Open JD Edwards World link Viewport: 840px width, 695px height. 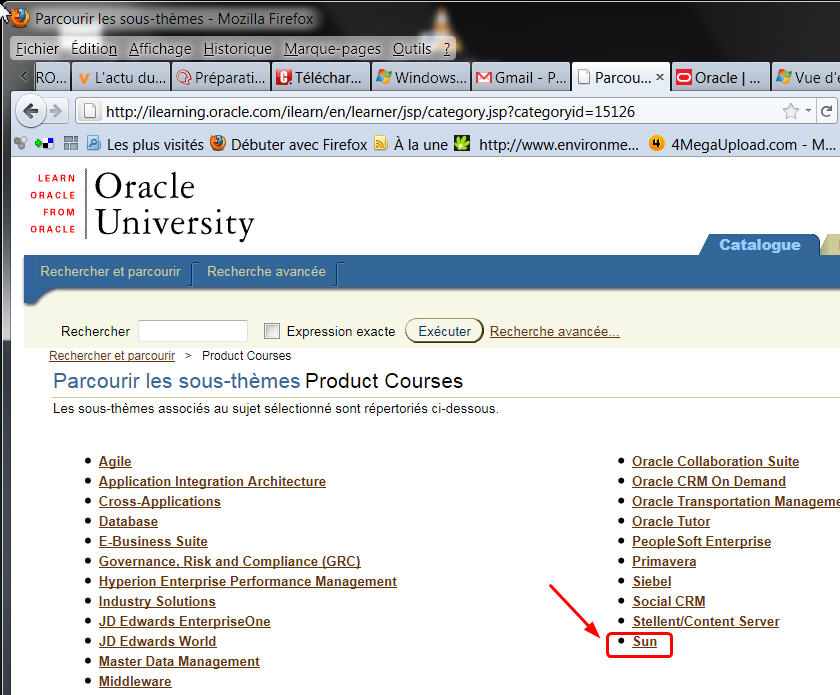(x=158, y=641)
